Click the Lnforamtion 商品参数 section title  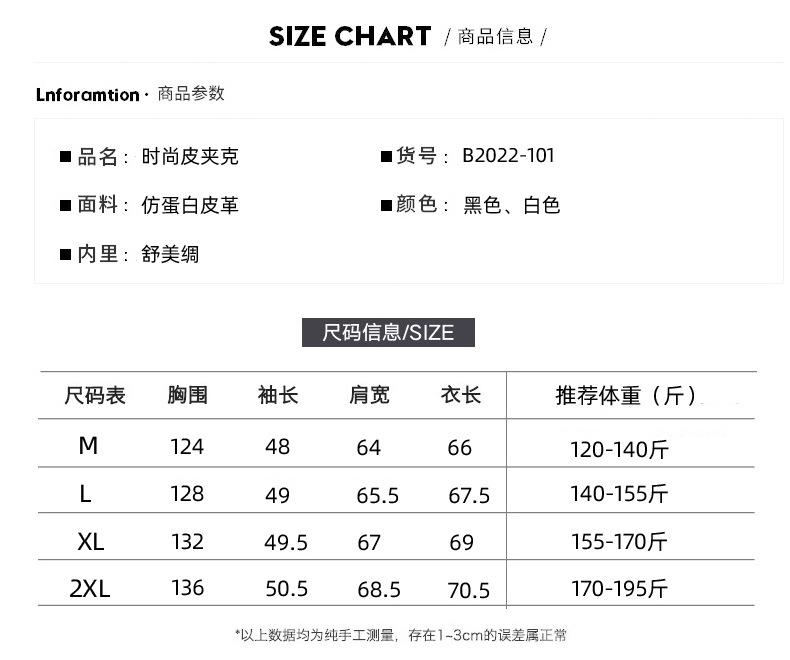click(130, 95)
